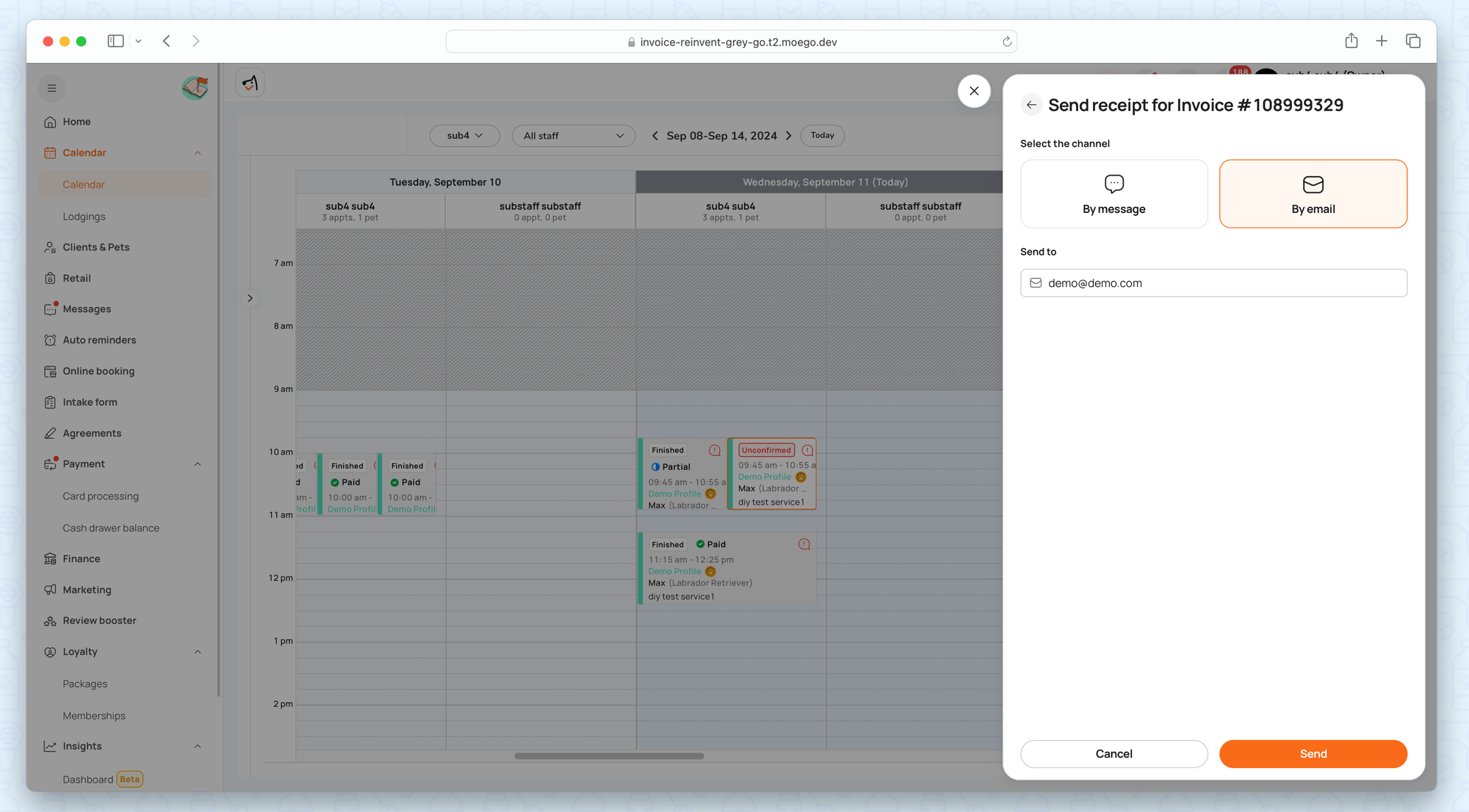Go to the next week arrow

click(789, 136)
